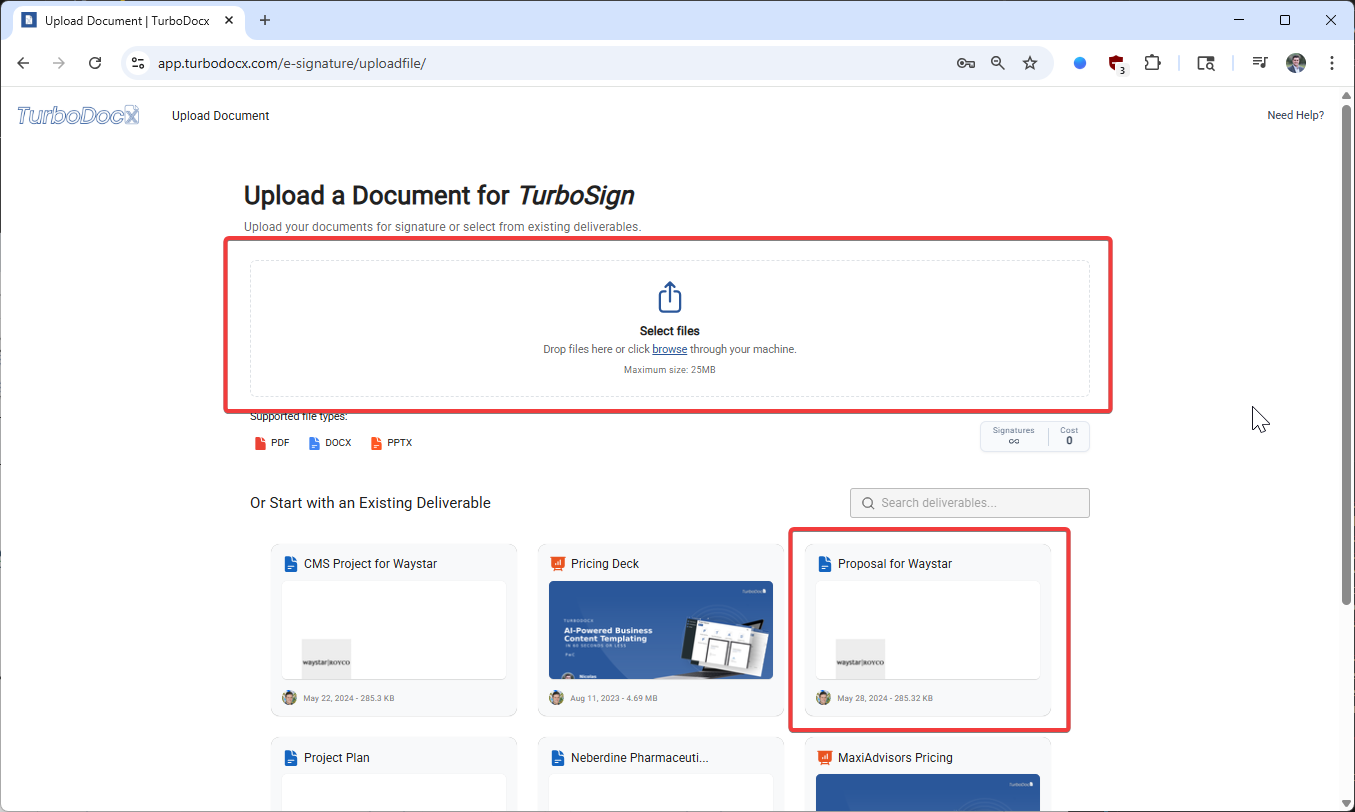The image size is (1355, 812).
Task: Open the password key icon in address bar
Action: [965, 63]
